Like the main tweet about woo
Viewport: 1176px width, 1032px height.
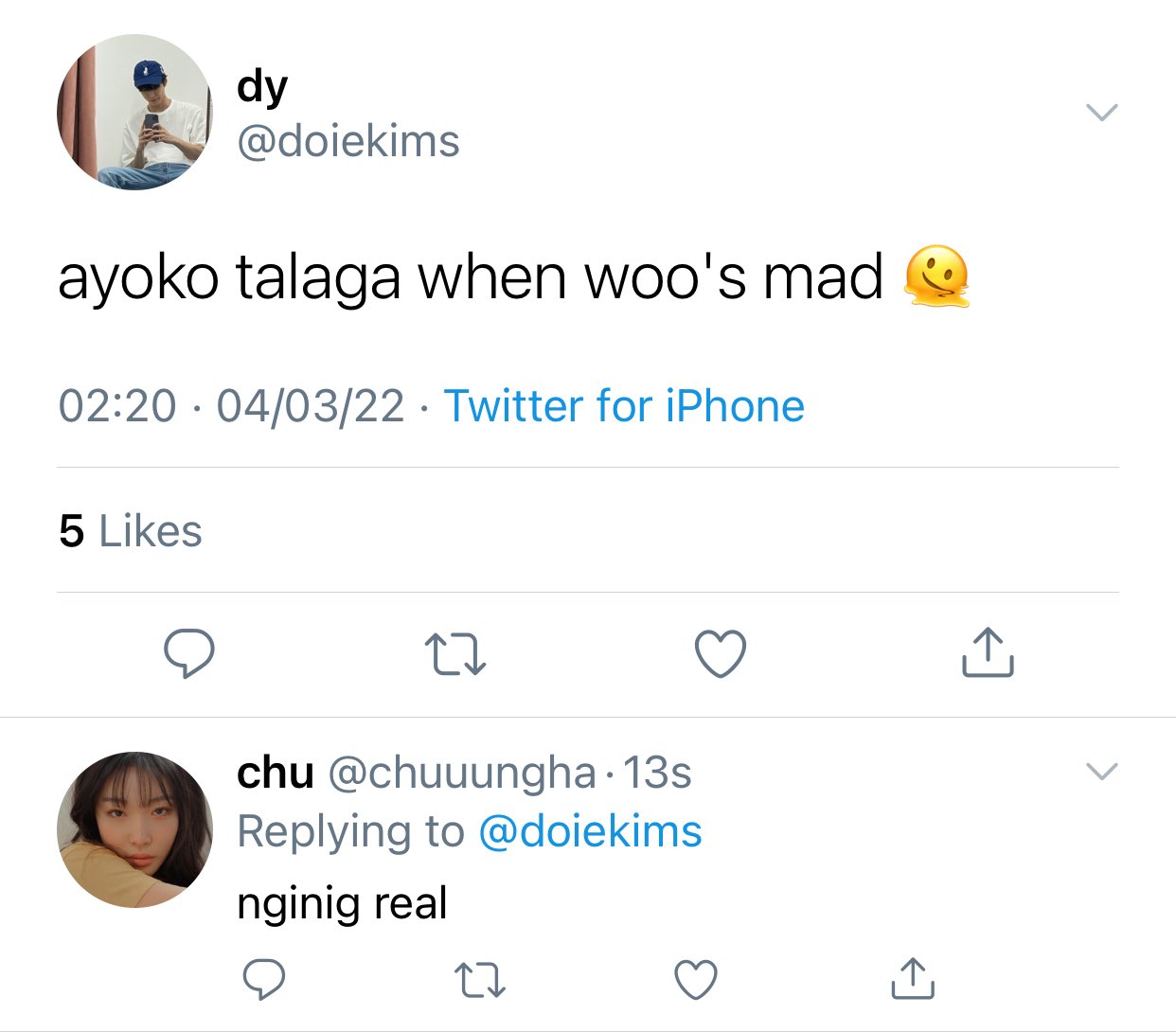click(x=721, y=653)
